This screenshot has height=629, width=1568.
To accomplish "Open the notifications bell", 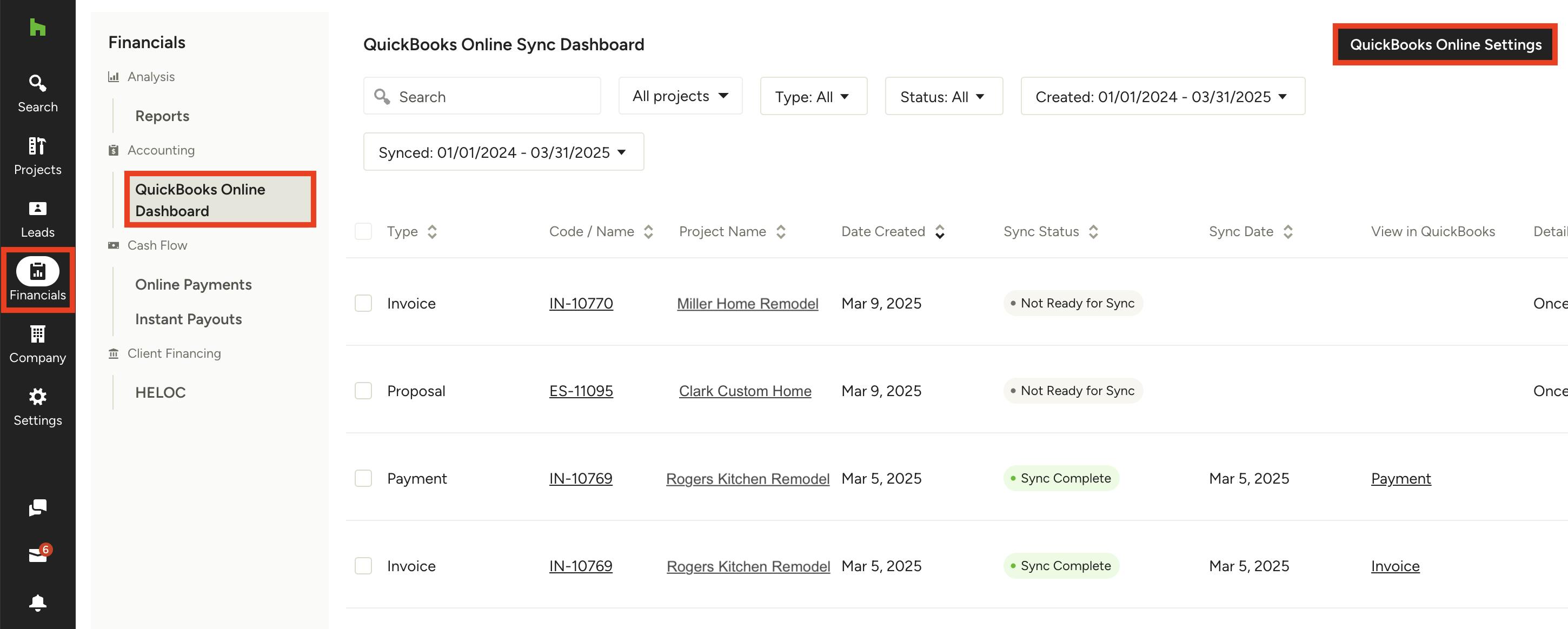I will (37, 602).
